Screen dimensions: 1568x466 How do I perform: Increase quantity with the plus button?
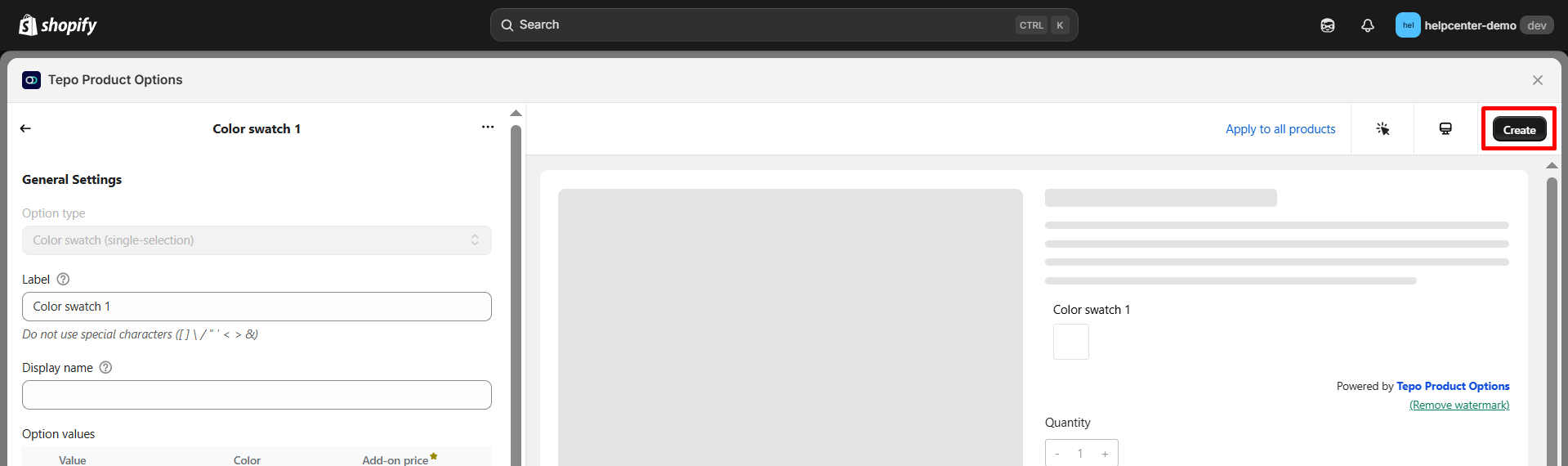pyautogui.click(x=1105, y=454)
